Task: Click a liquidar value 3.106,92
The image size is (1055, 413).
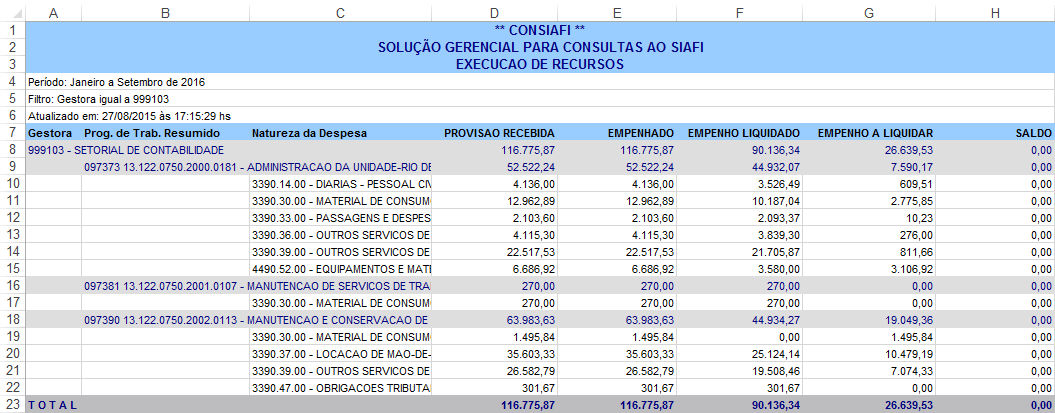Action: click(869, 268)
